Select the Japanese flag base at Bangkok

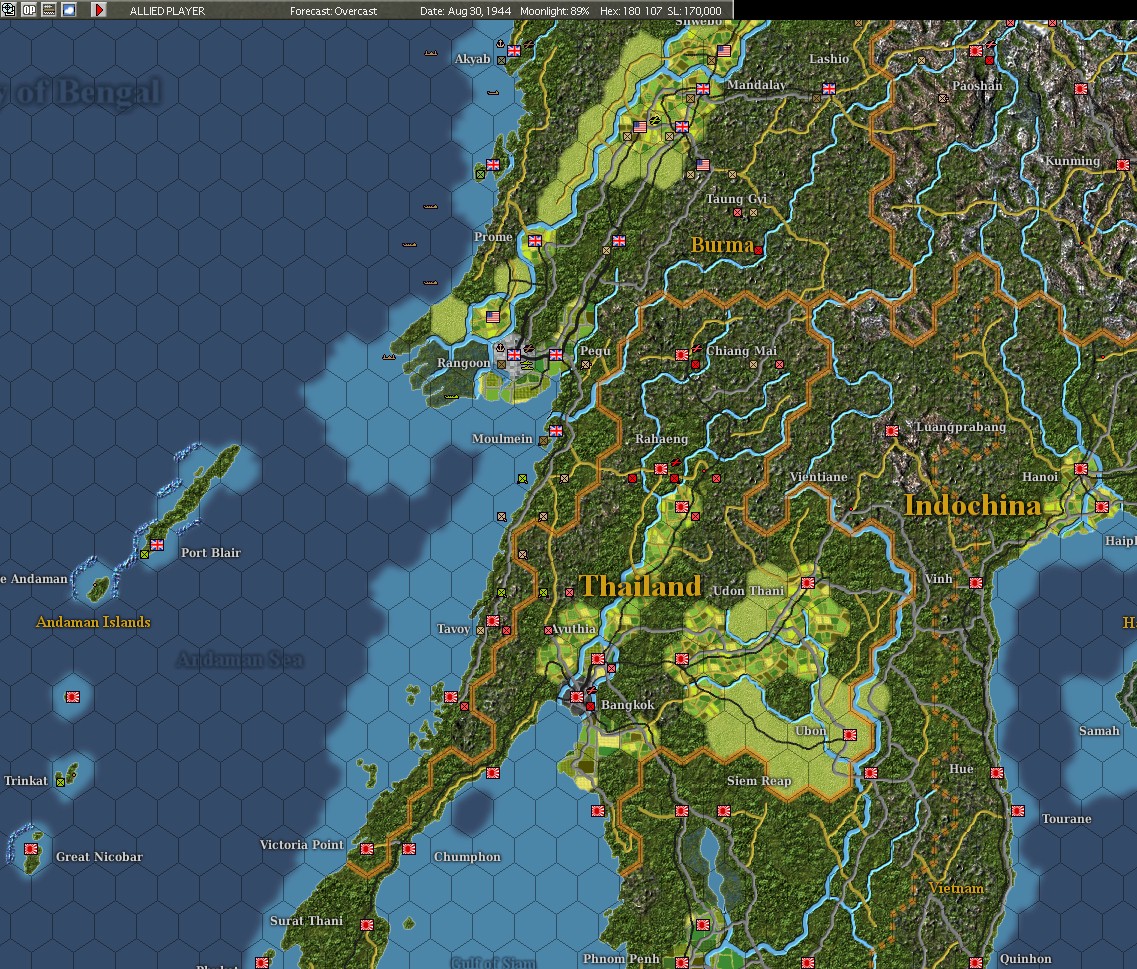coord(577,697)
